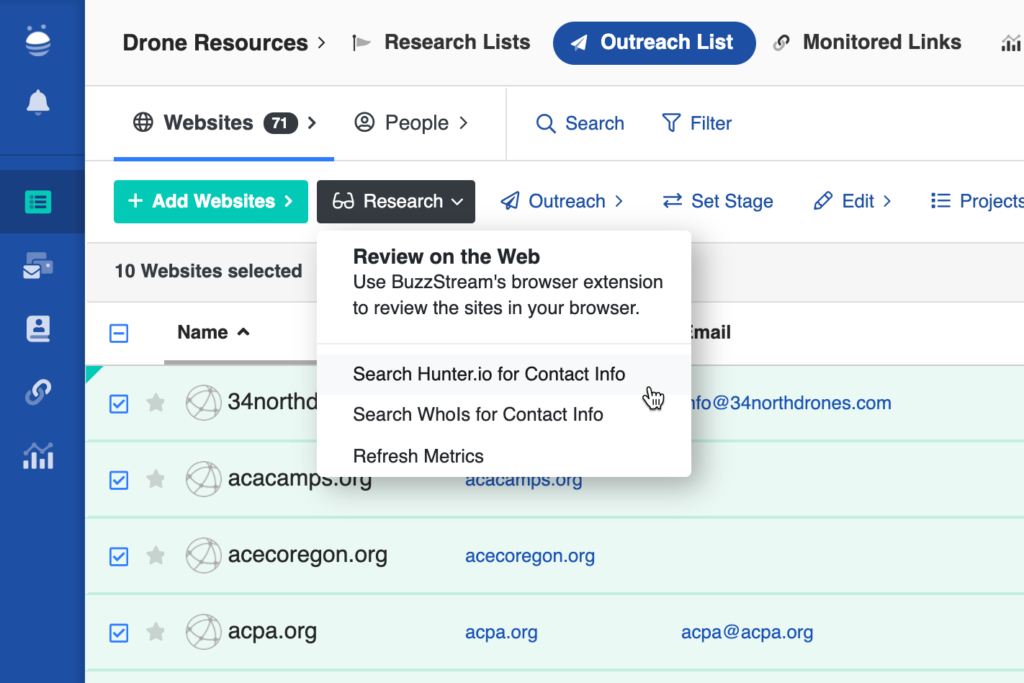Uncheck the acacamps.org row checkbox
This screenshot has width=1024, height=683.
click(119, 480)
